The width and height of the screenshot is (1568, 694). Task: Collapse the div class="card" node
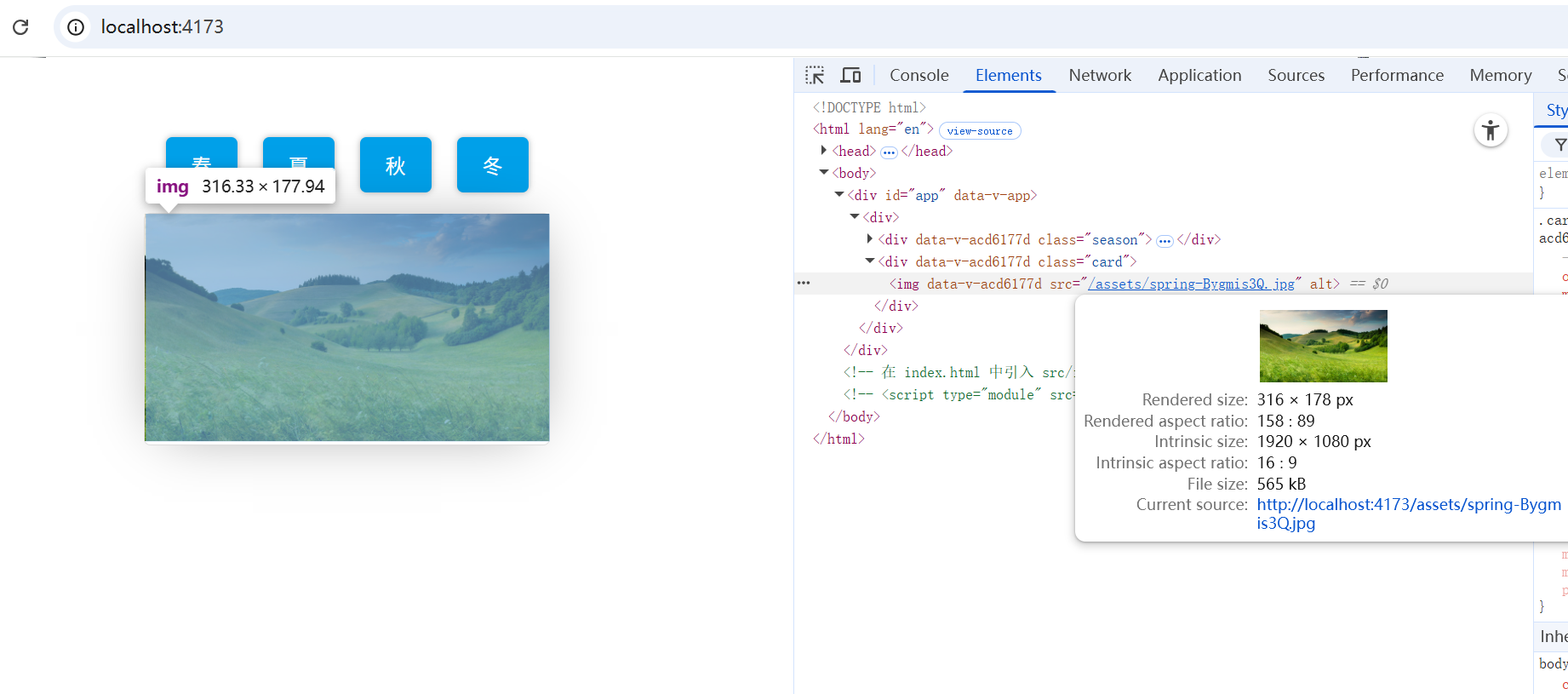(869, 261)
